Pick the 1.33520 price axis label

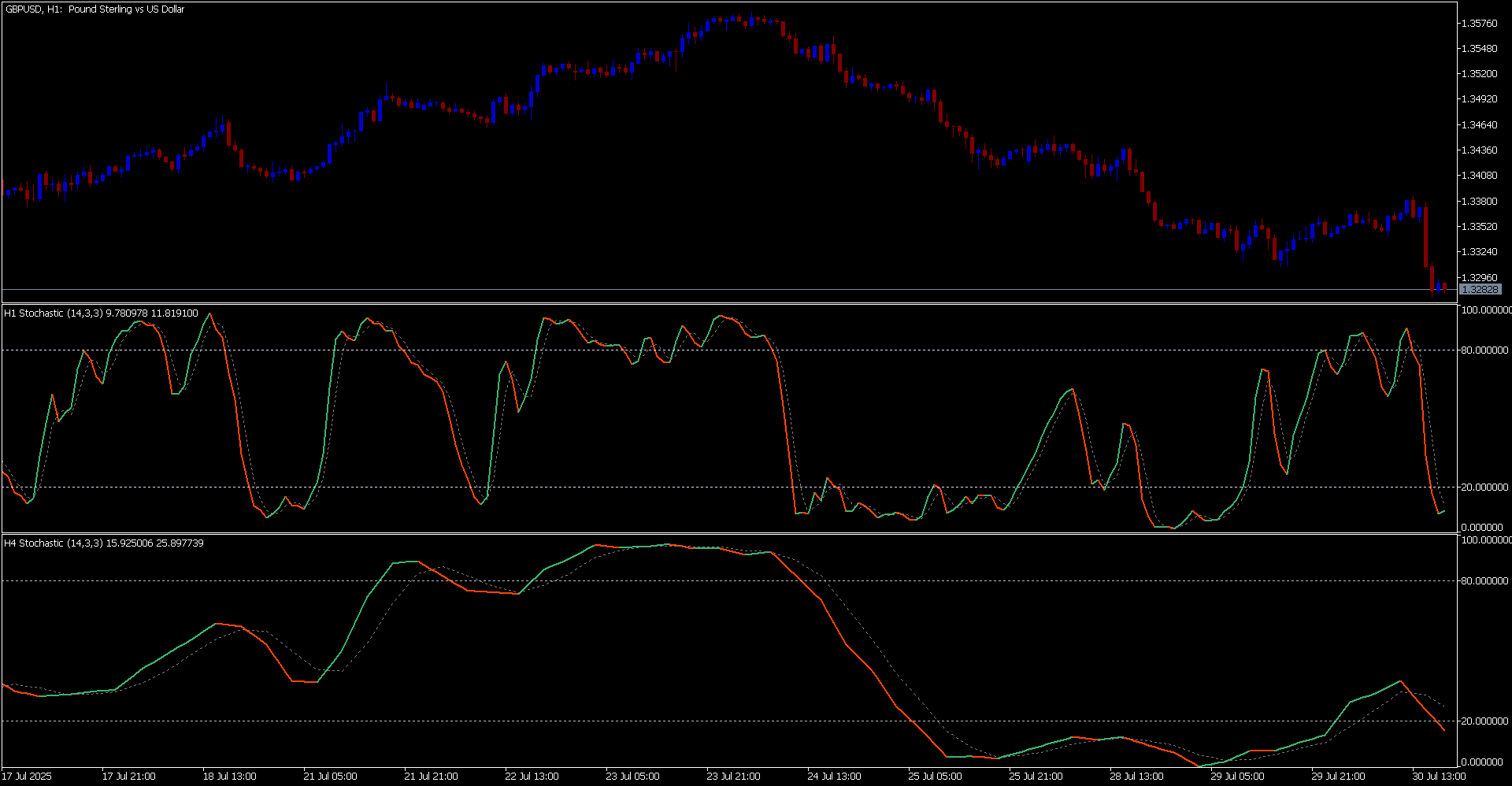coord(1479,227)
